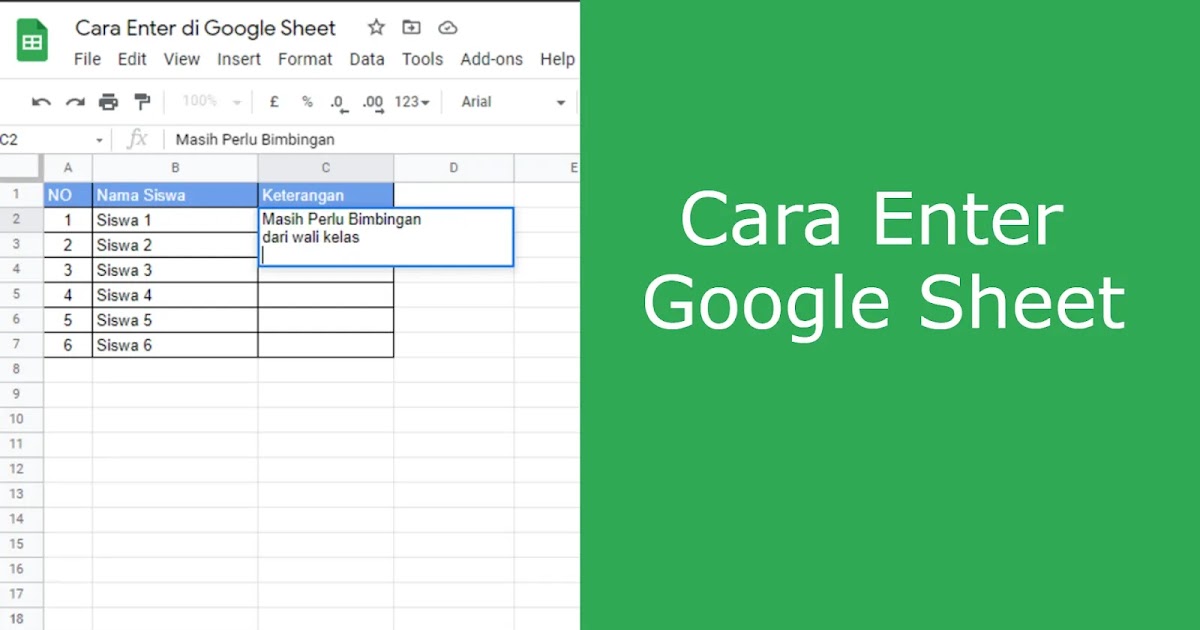Image resolution: width=1200 pixels, height=630 pixels.
Task: Format selection as currency
Action: tap(274, 102)
